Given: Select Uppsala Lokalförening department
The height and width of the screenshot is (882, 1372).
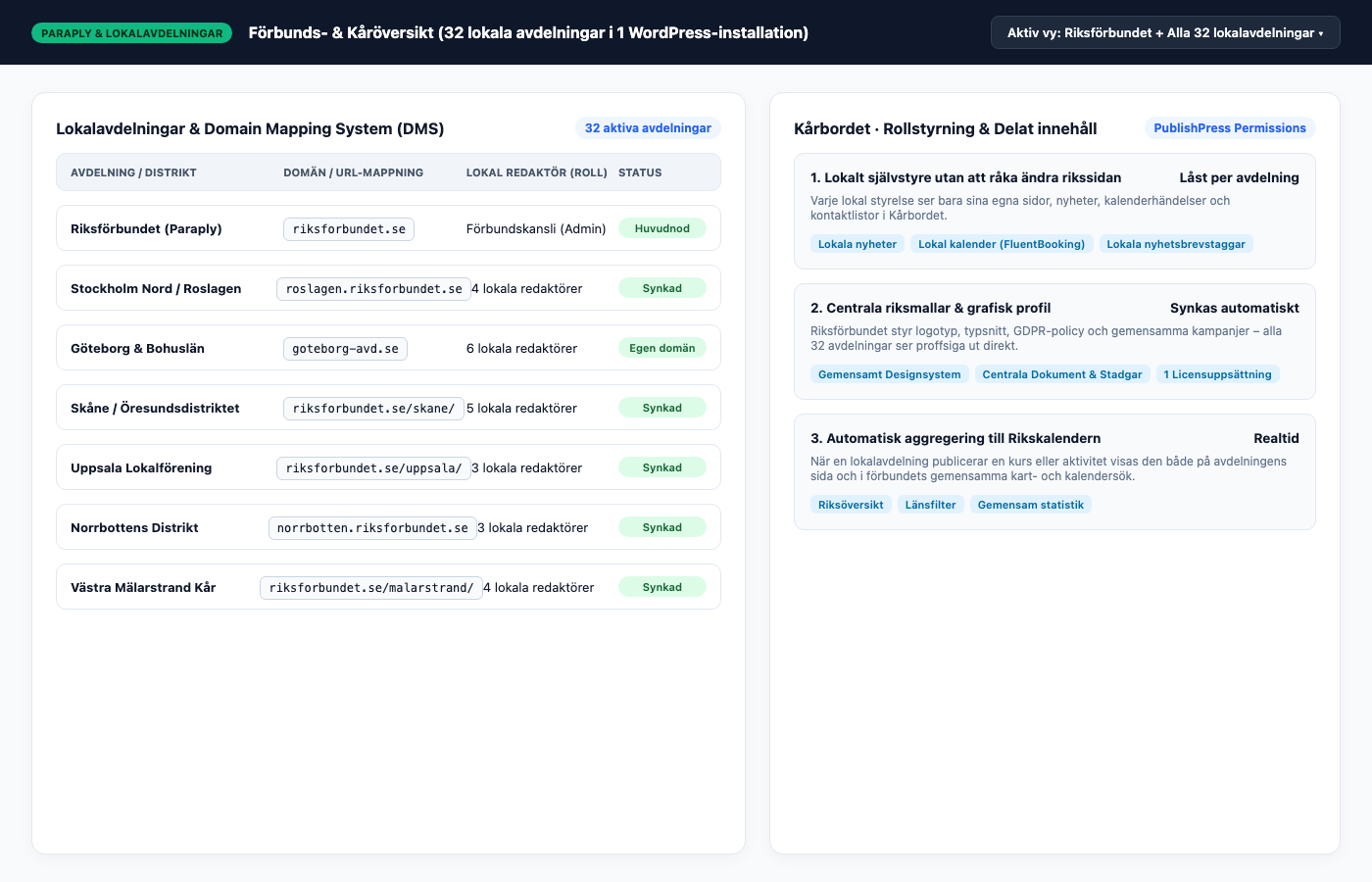Looking at the screenshot, I should (141, 467).
